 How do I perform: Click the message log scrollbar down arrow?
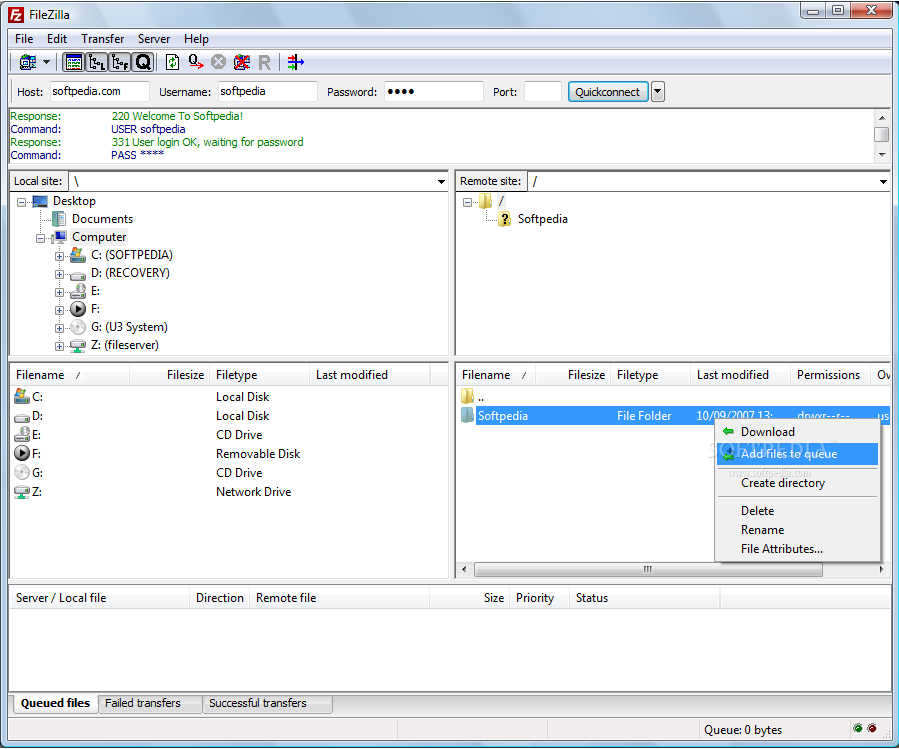coord(882,155)
